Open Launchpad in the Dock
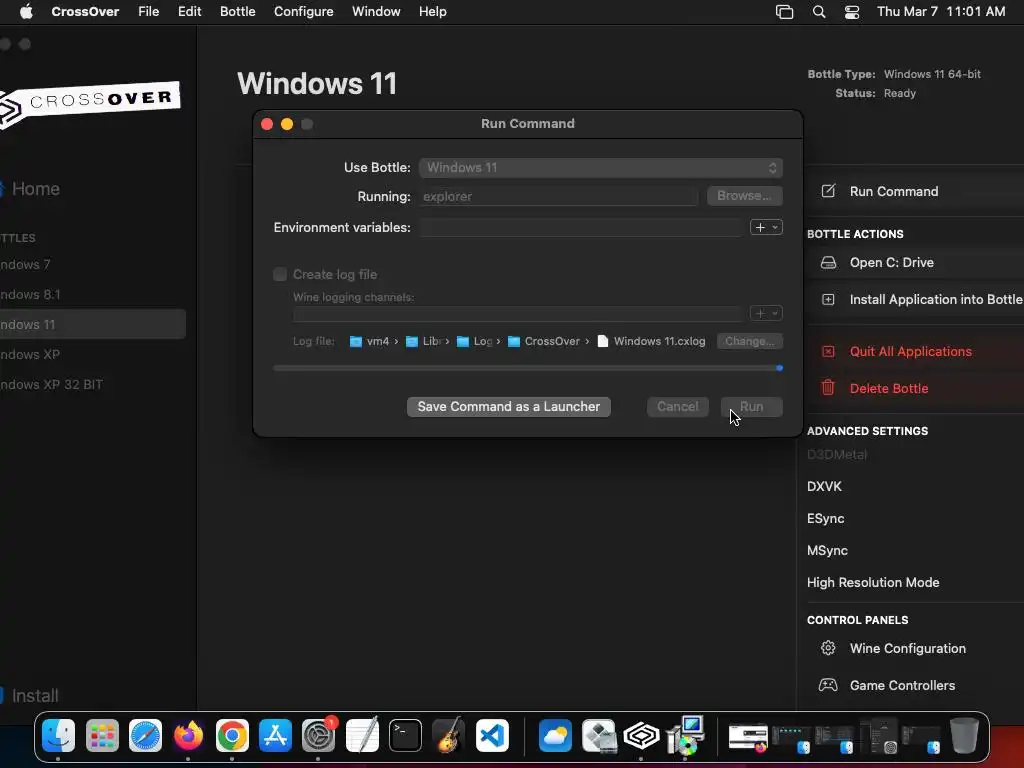The height and width of the screenshot is (768, 1024). (x=102, y=736)
